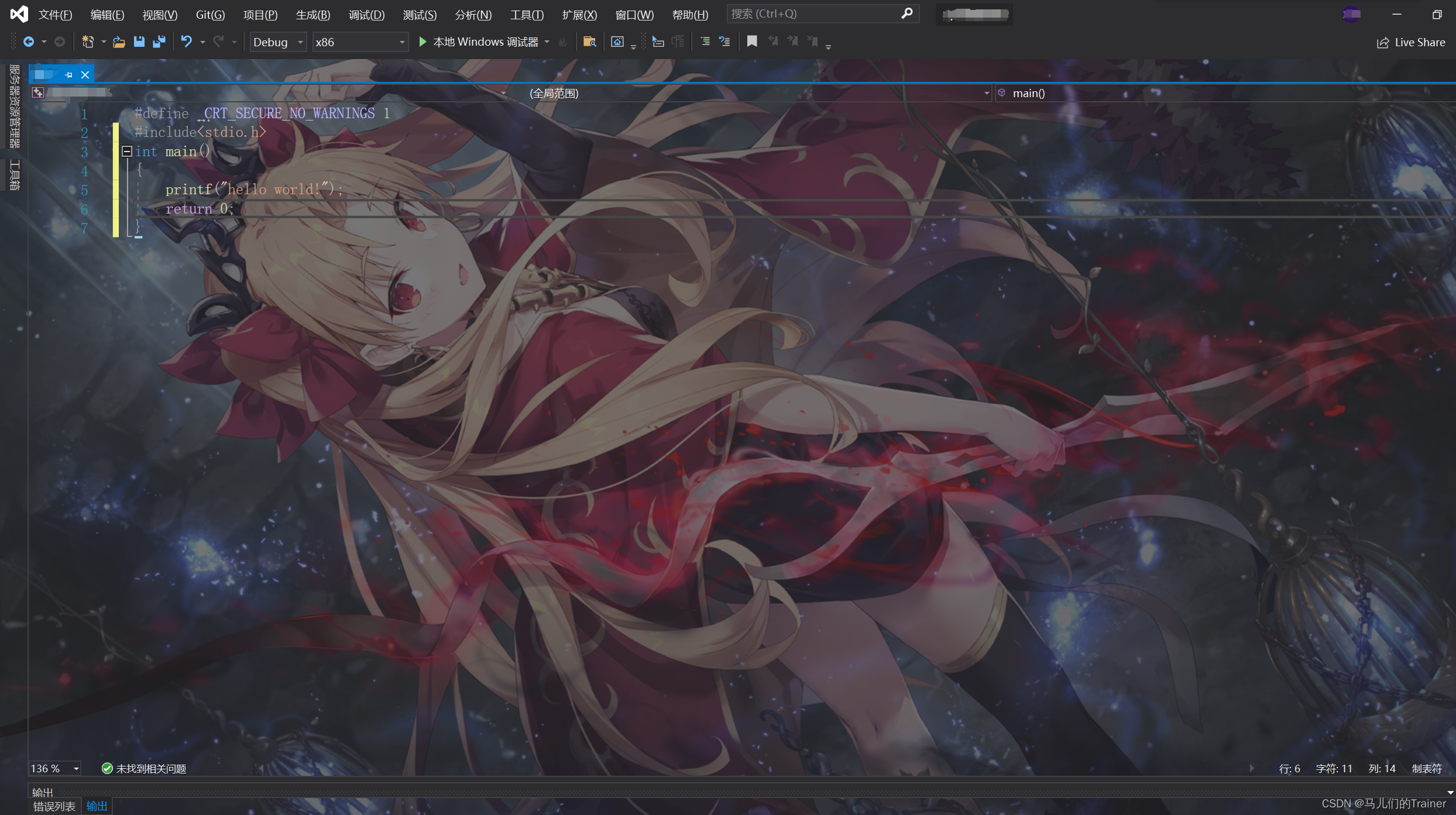1456x815 pixels.
Task: Click the Output panel options arrow
Action: (1450, 792)
